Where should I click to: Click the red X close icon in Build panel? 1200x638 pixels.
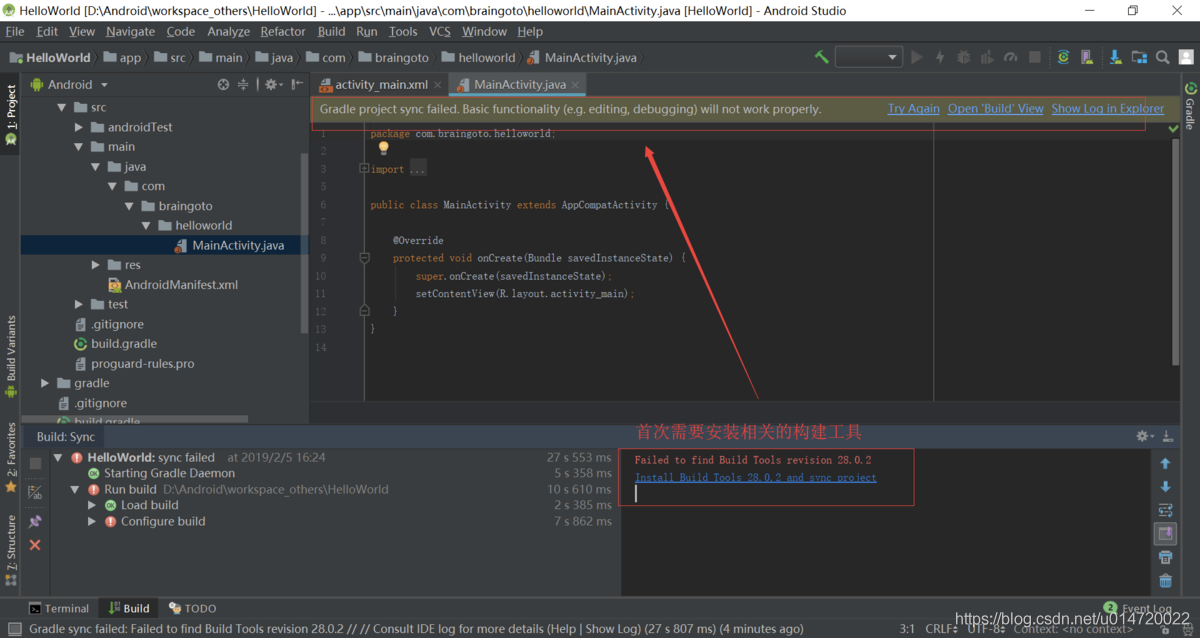(x=35, y=545)
